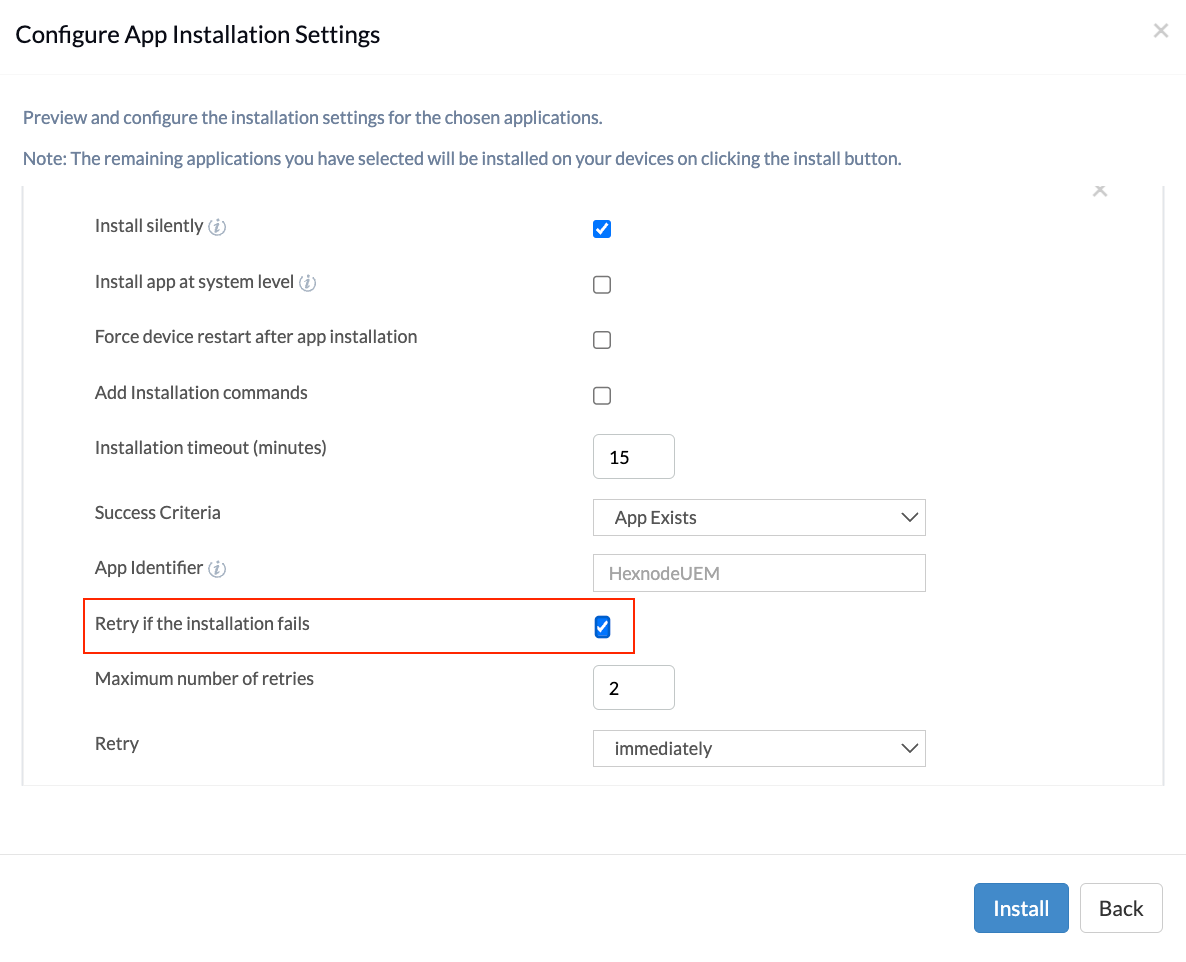Click the App Identifier HexnodeUEM field
Image resolution: width=1186 pixels, height=962 pixels.
[x=759, y=573]
